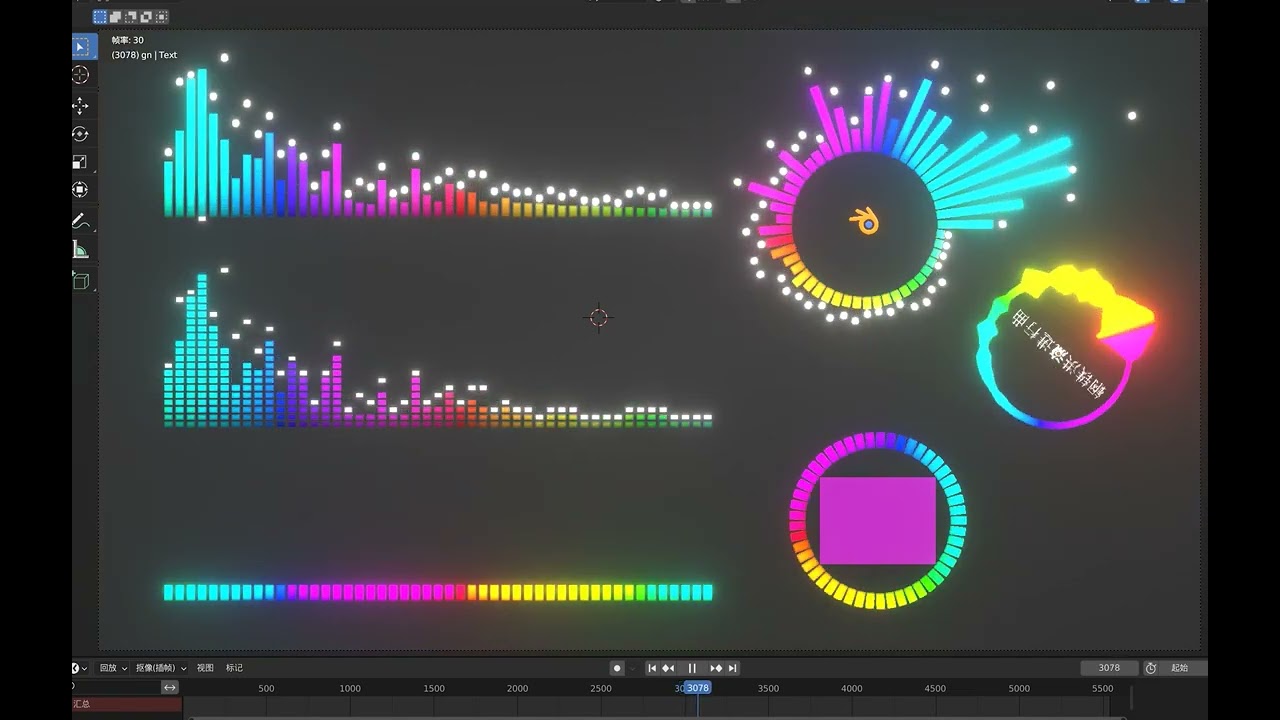Image resolution: width=1280 pixels, height=720 pixels.
Task: Jump to the start frame
Action: click(x=652, y=668)
